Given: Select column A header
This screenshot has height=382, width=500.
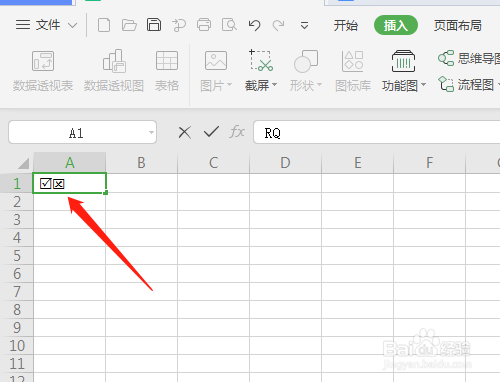Looking at the screenshot, I should tap(70, 163).
